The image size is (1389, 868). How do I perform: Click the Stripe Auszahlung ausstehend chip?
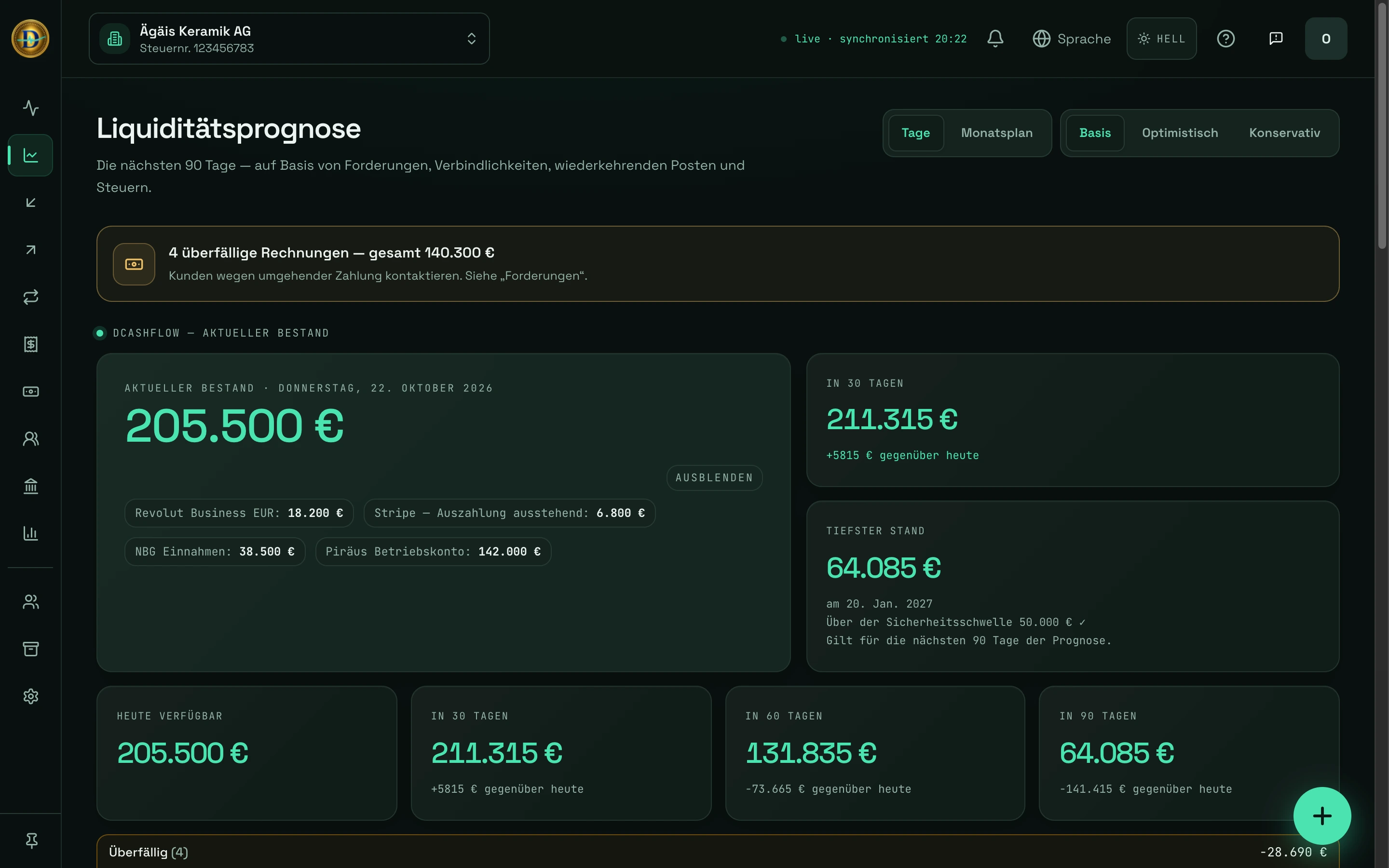coord(509,513)
